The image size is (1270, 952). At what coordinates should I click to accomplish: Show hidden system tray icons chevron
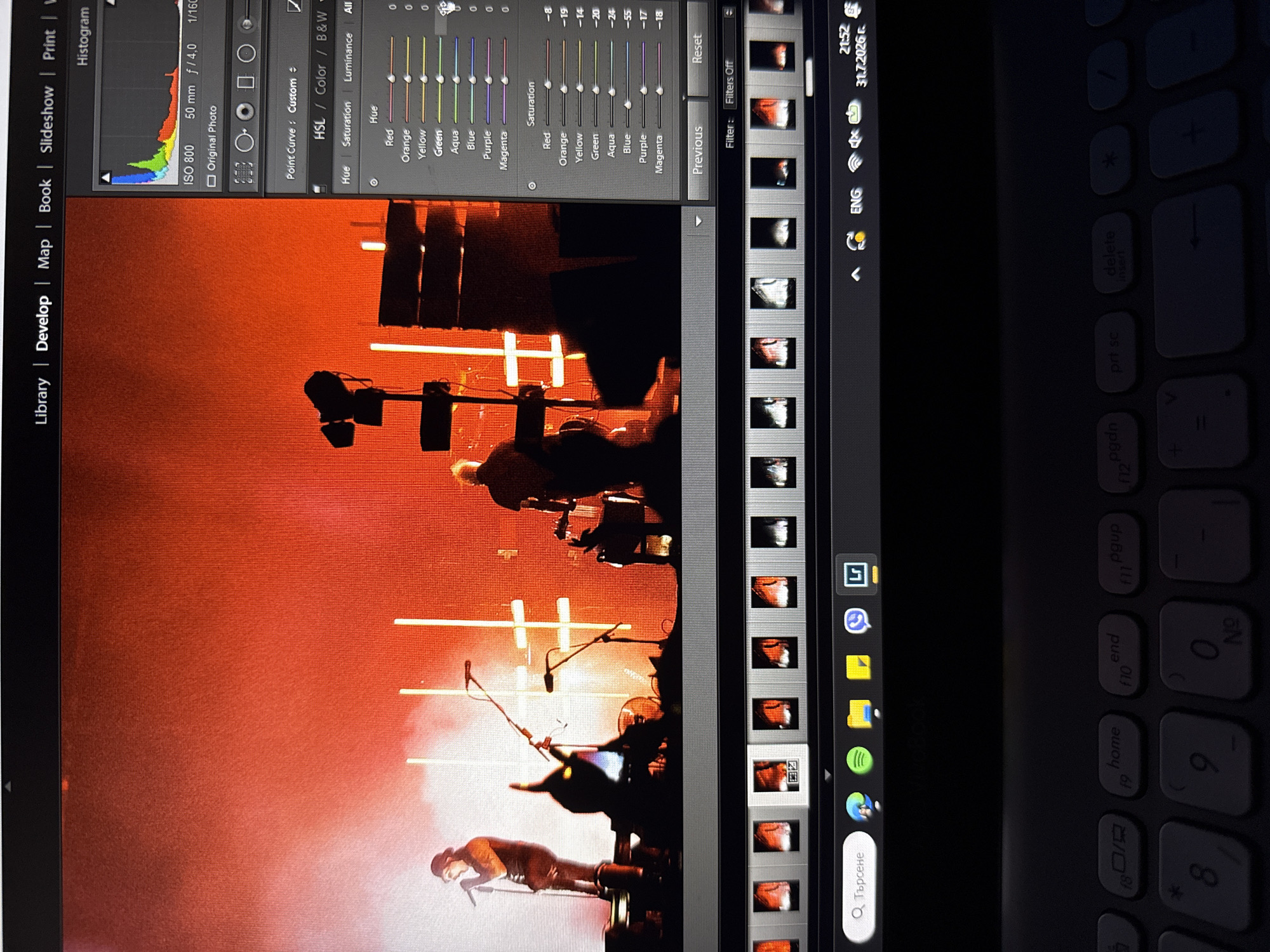click(856, 274)
